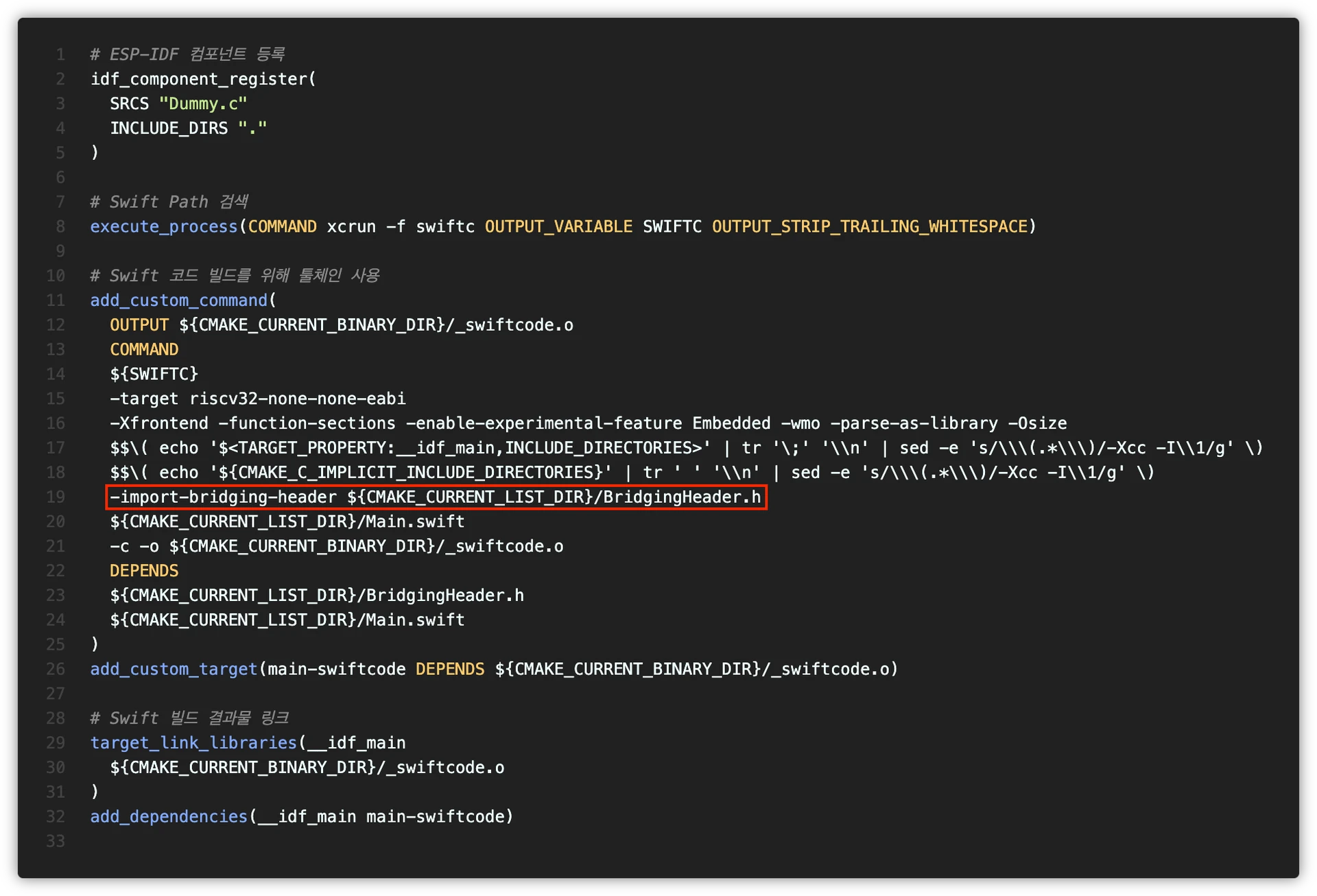This screenshot has width=1317, height=896.
Task: Select the add_custom_command keyword
Action: click(x=177, y=300)
